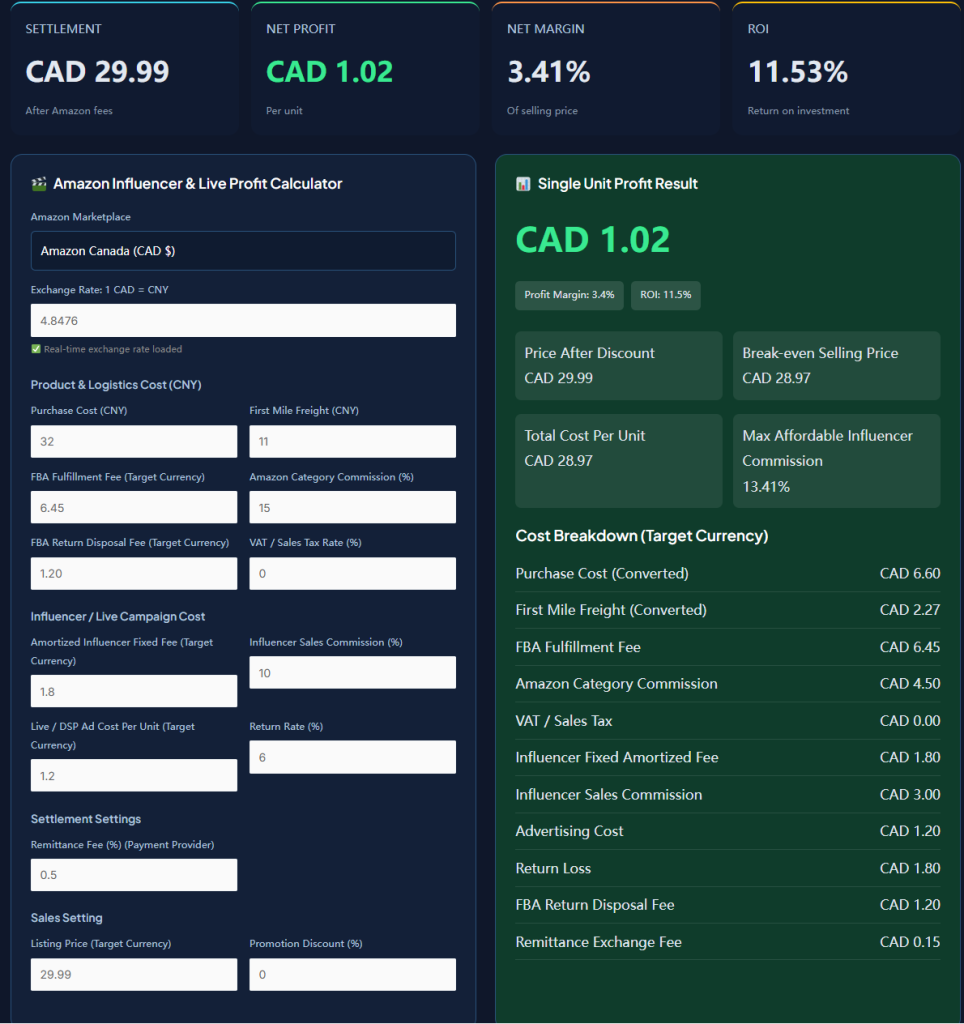Screen dimensions: 964x1024
Task: Click the Remittance Fee (%) input
Action: click(134, 875)
